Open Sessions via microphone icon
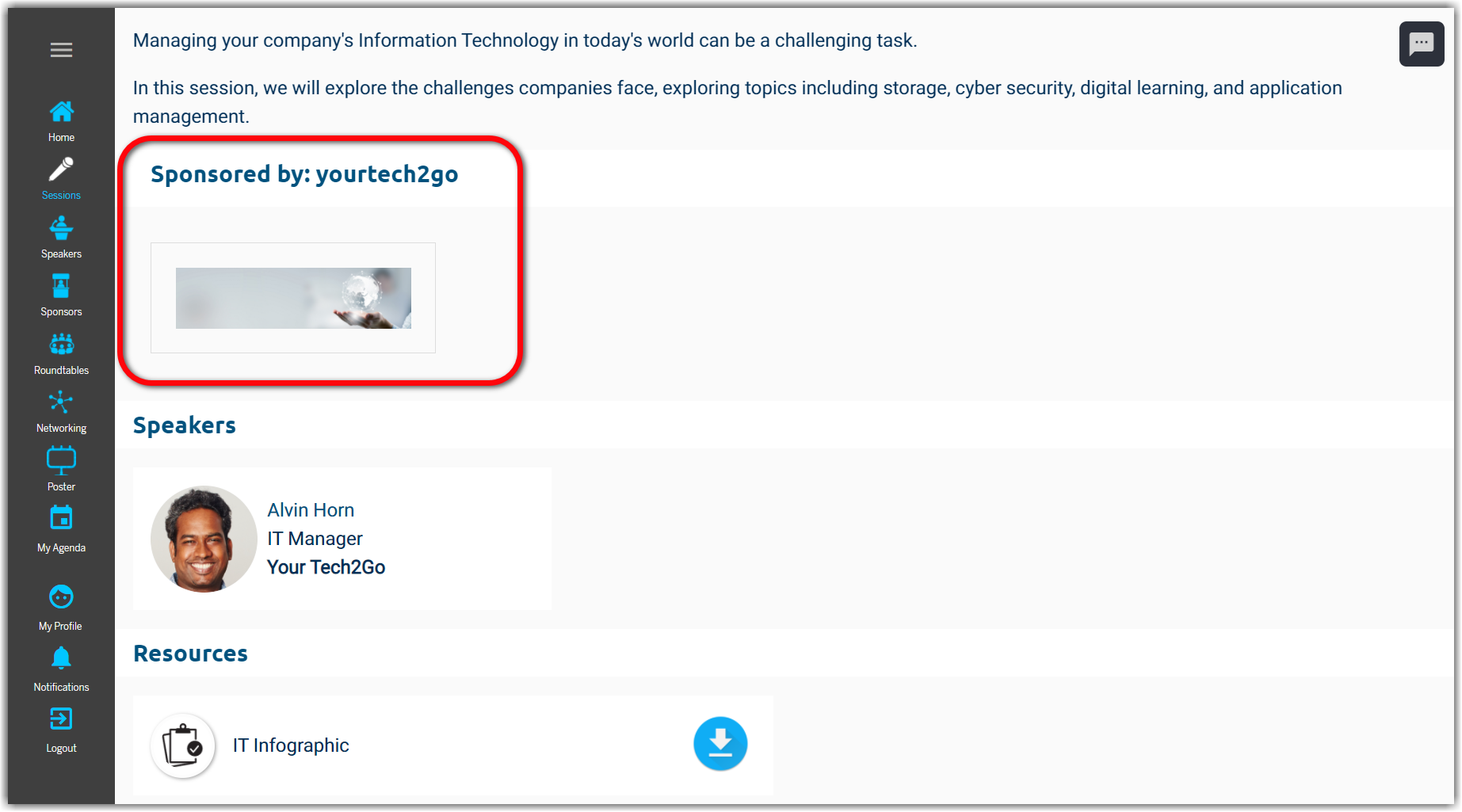This screenshot has width=1462, height=812. (x=61, y=170)
